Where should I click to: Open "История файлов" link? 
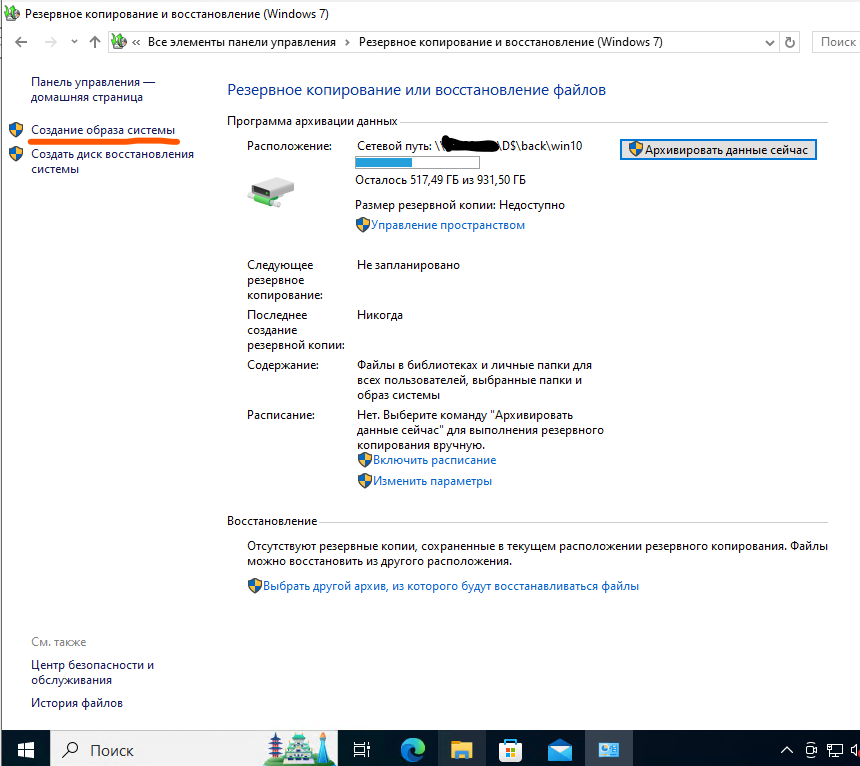pyautogui.click(x=77, y=703)
